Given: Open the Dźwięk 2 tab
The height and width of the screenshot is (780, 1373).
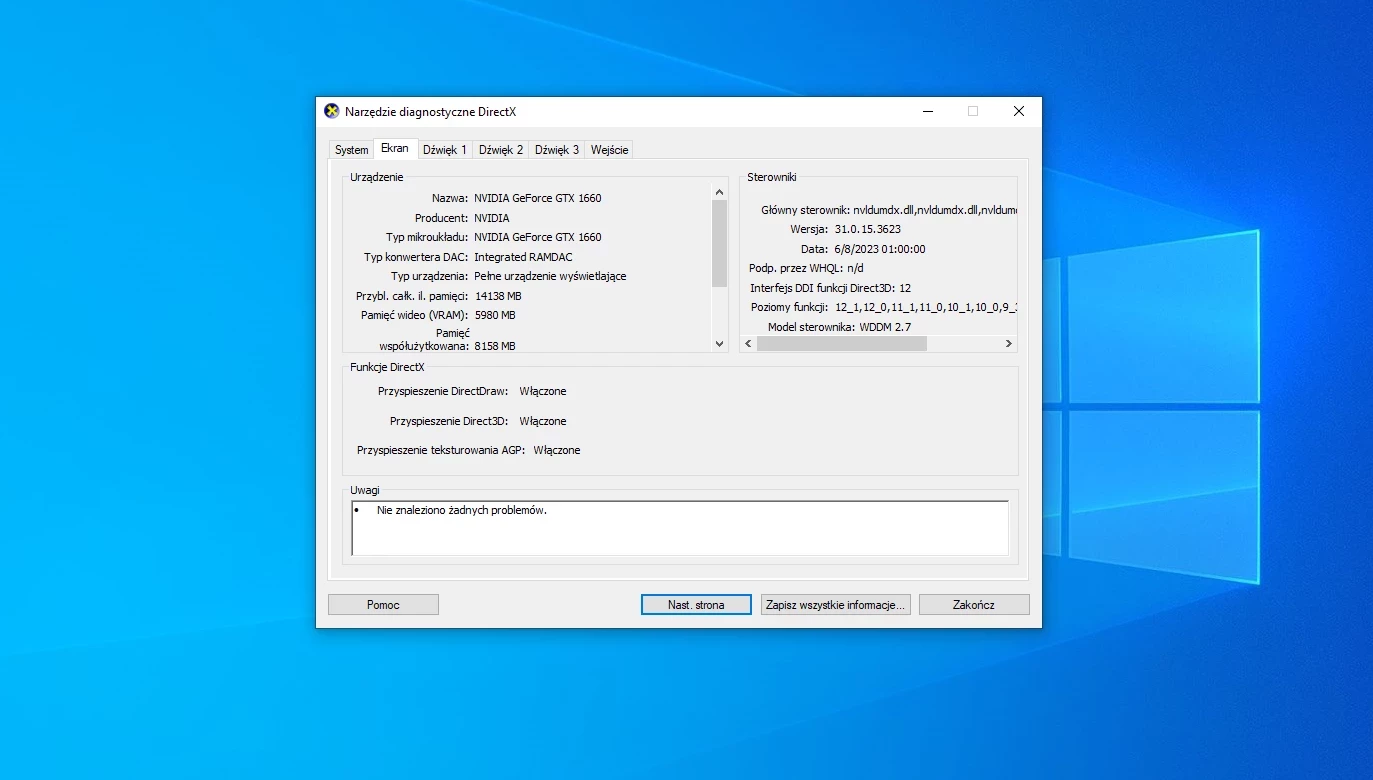Looking at the screenshot, I should click(501, 150).
